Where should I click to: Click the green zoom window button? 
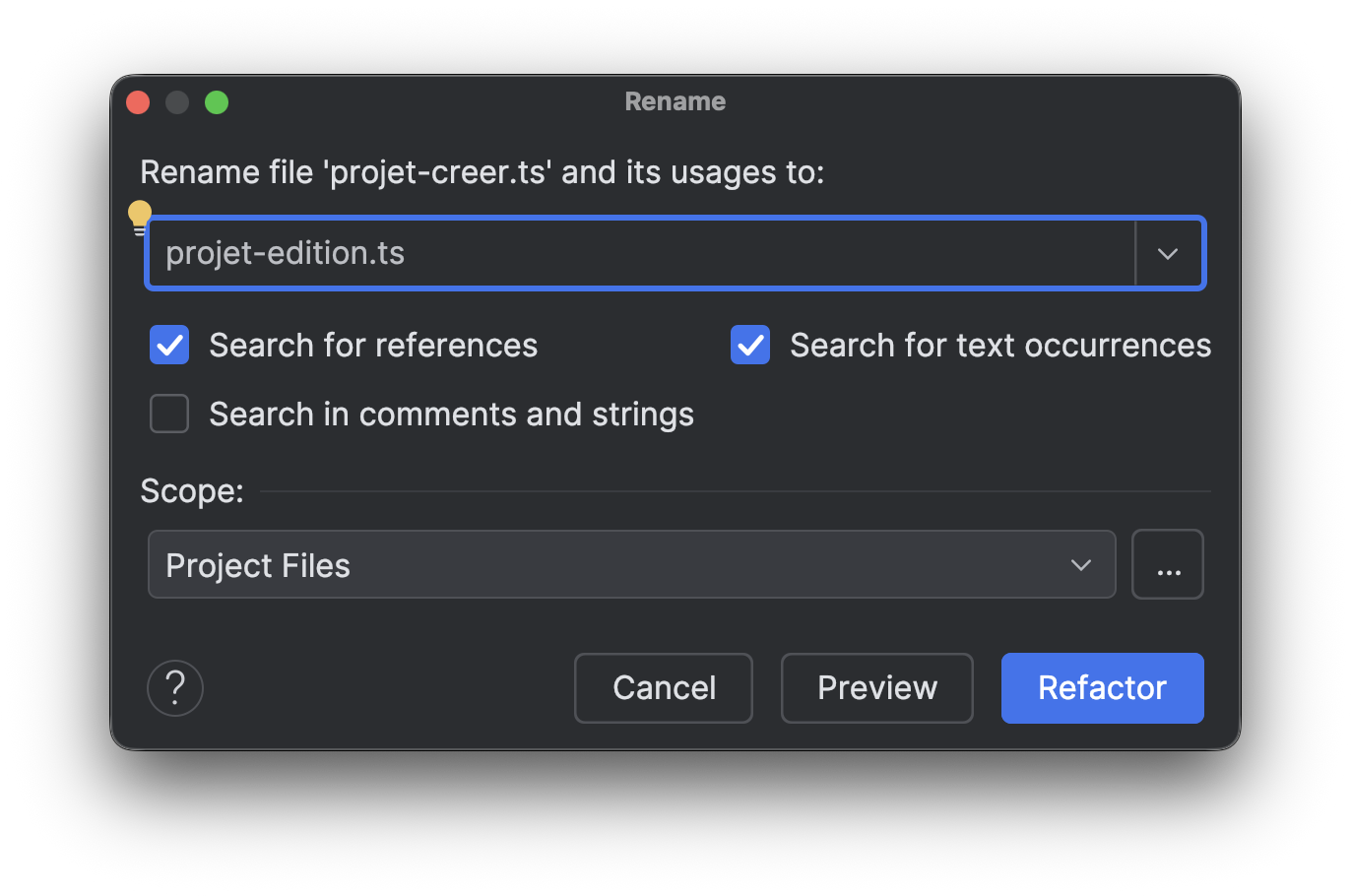(x=217, y=102)
